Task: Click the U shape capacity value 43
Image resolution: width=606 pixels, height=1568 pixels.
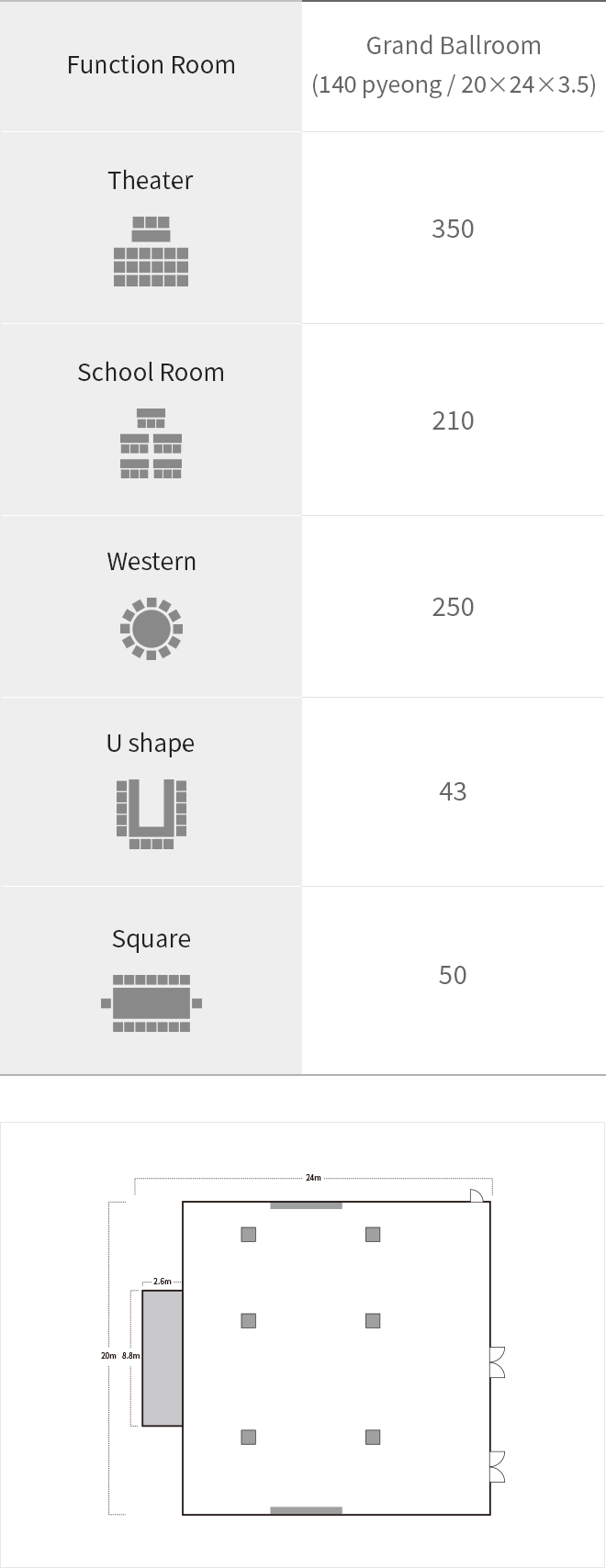Action: click(454, 790)
